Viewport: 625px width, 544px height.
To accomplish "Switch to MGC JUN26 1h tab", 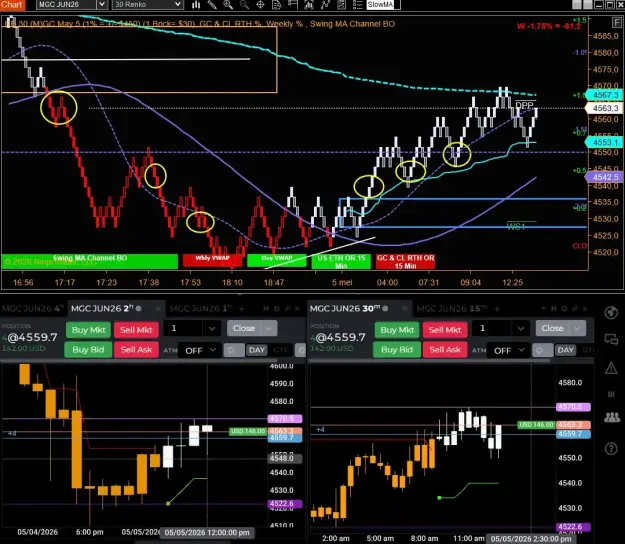I will 201,309.
